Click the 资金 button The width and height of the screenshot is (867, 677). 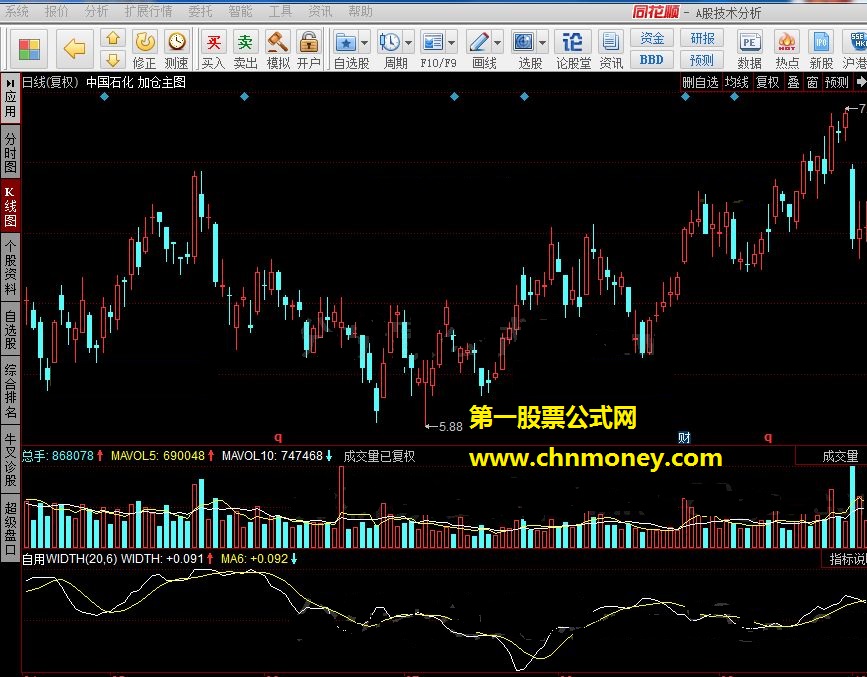652,38
